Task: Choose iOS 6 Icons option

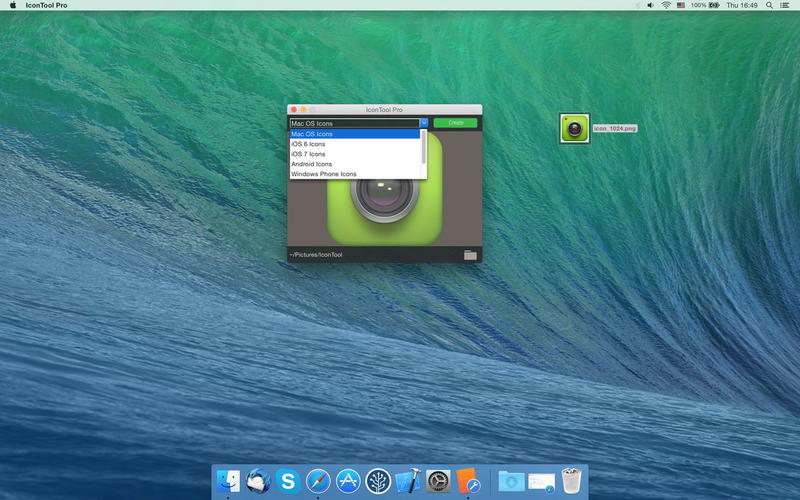Action: 355,144
